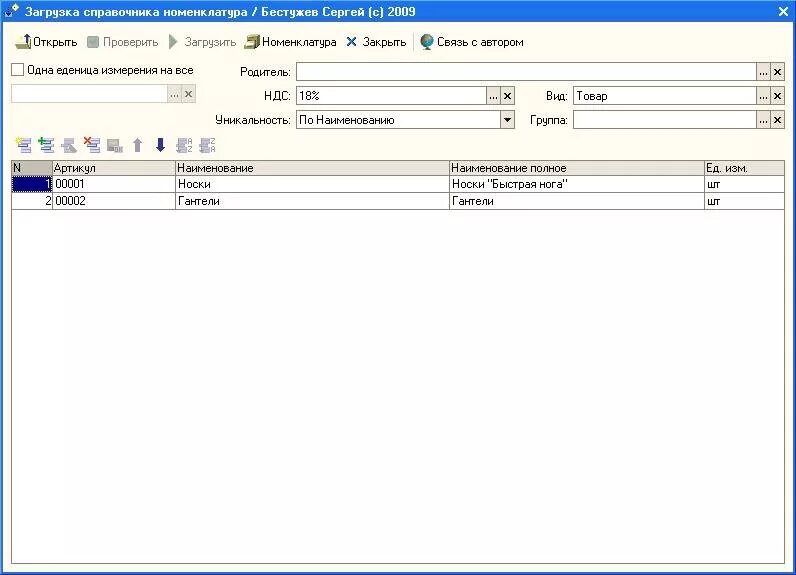This screenshot has width=796, height=575.
Task: Add a new table row icon
Action: pos(23,146)
